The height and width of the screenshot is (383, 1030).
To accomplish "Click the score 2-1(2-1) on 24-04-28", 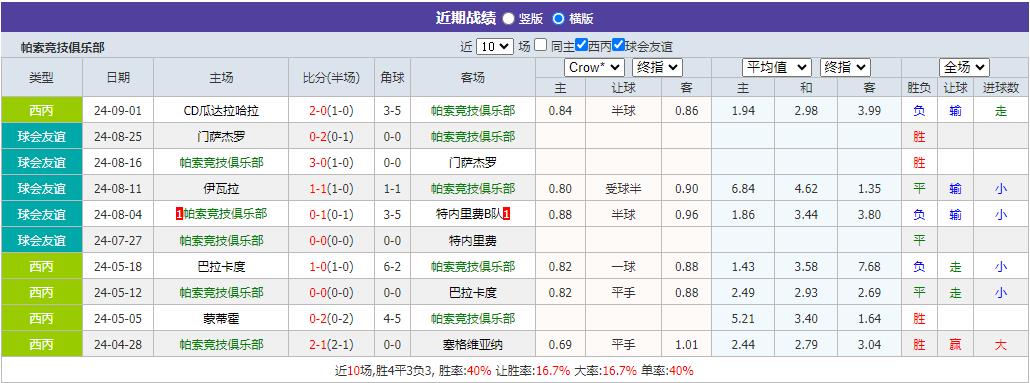I will (331, 344).
